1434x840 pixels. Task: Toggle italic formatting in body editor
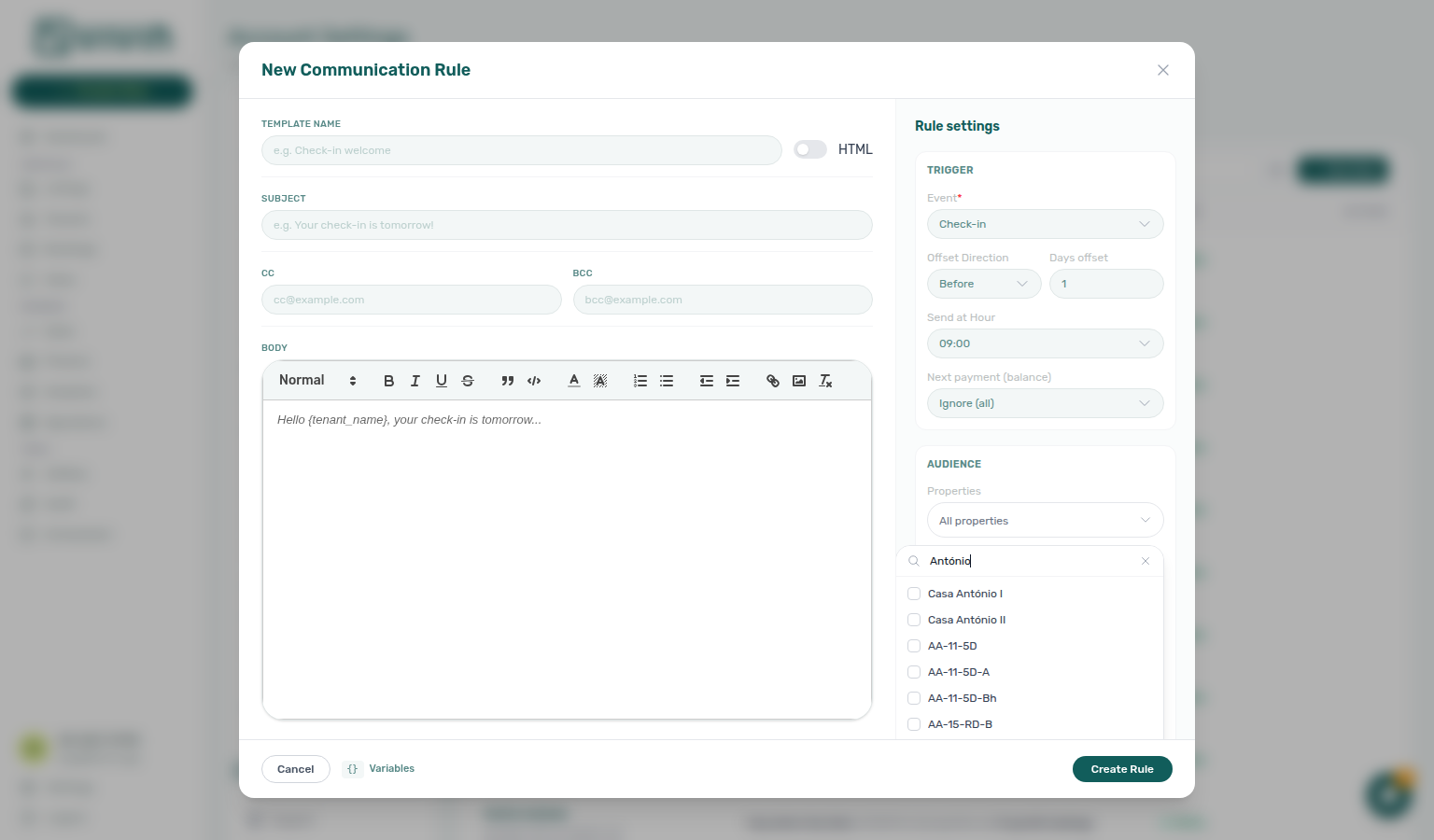point(415,381)
